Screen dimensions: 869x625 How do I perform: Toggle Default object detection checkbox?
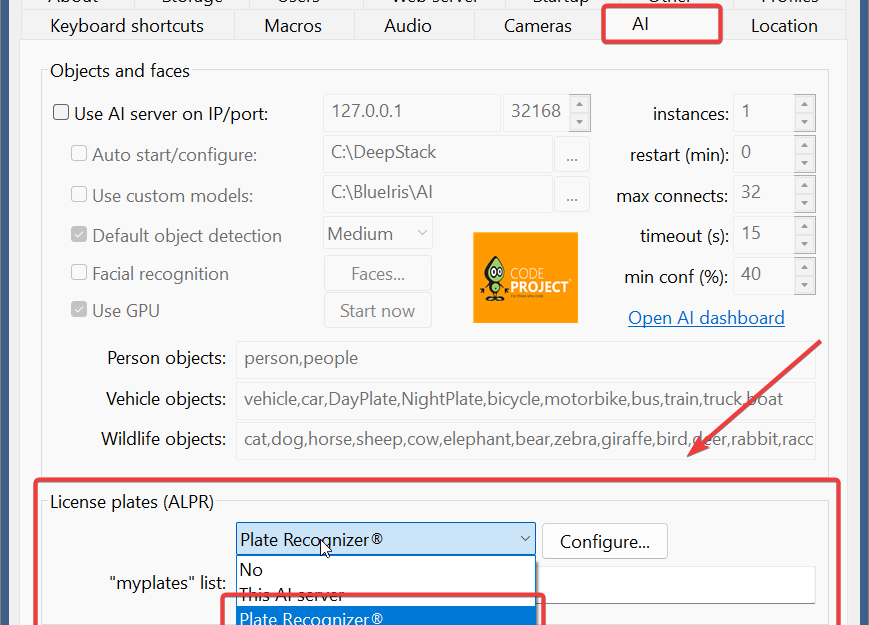(x=79, y=234)
